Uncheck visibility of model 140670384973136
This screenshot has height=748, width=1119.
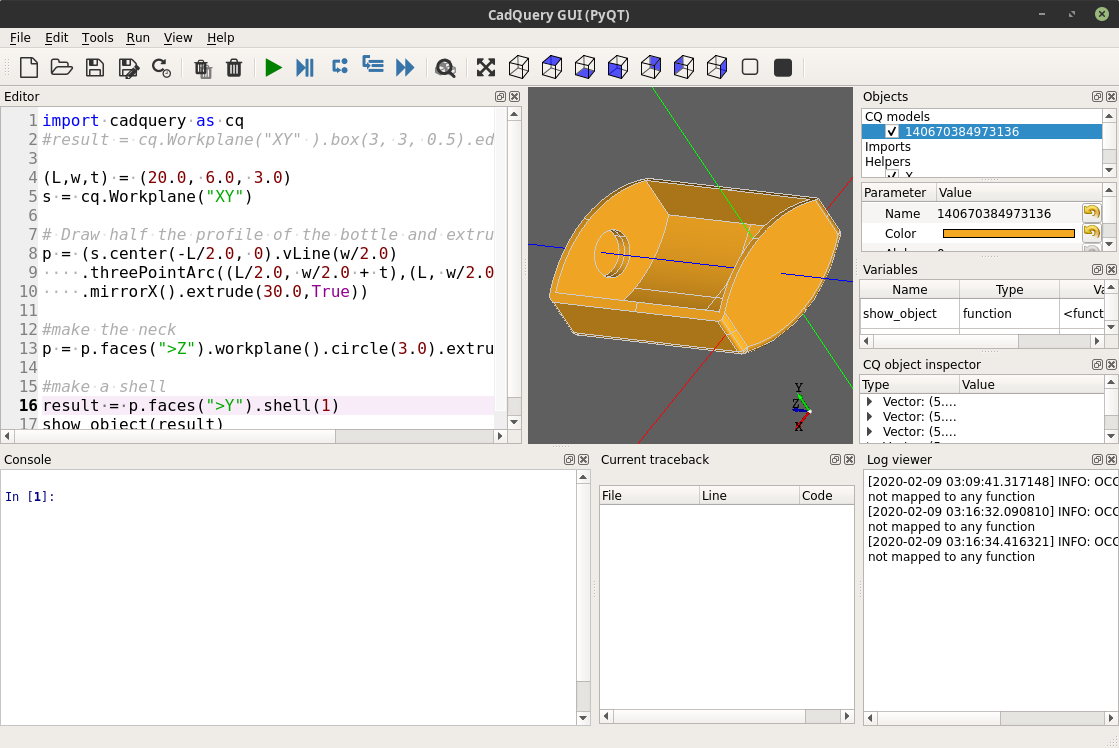pyautogui.click(x=892, y=131)
